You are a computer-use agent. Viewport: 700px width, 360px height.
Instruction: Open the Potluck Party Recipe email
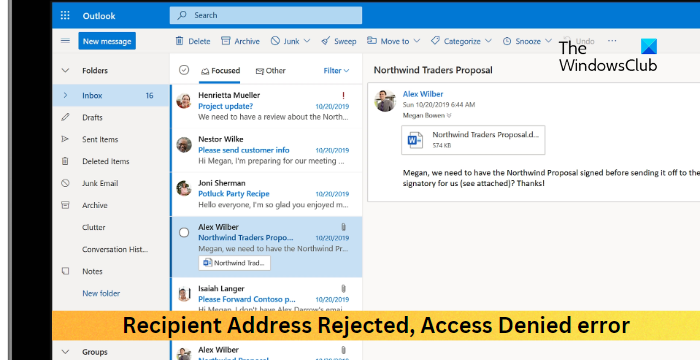[267, 194]
